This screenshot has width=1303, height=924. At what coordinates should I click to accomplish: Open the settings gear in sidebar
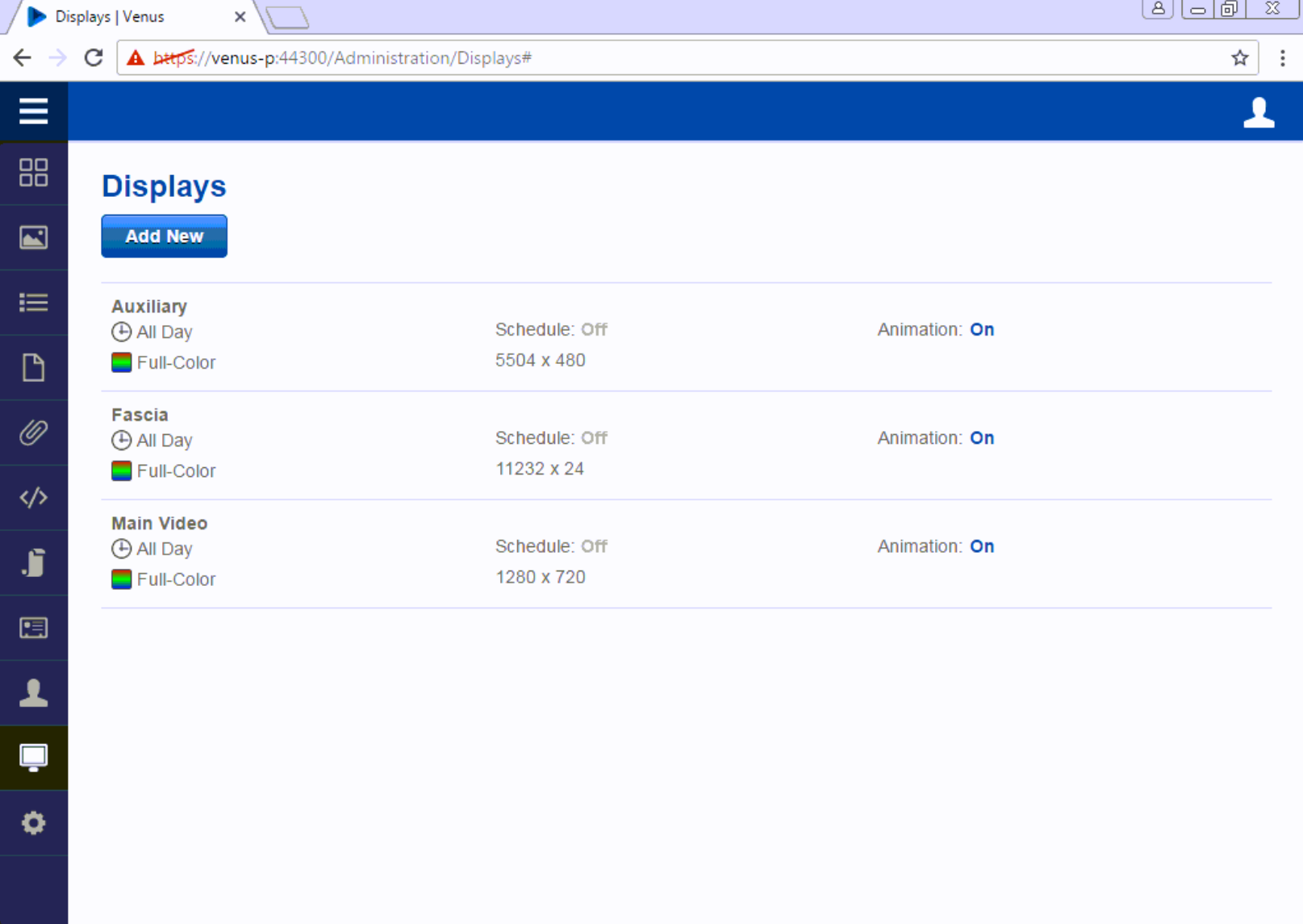pos(33,823)
